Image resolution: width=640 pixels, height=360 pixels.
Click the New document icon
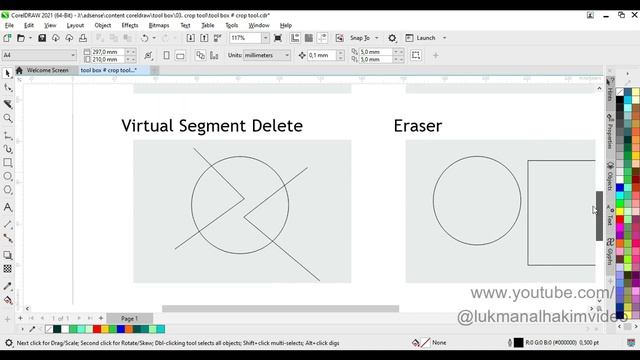(7, 38)
